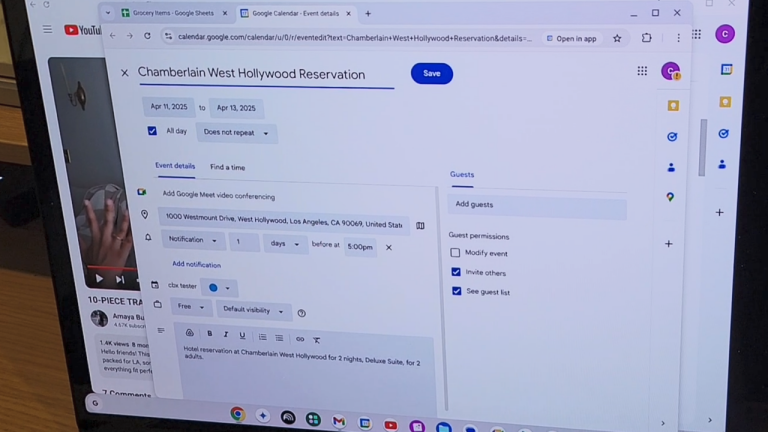Click the Add notification link

pos(196,264)
